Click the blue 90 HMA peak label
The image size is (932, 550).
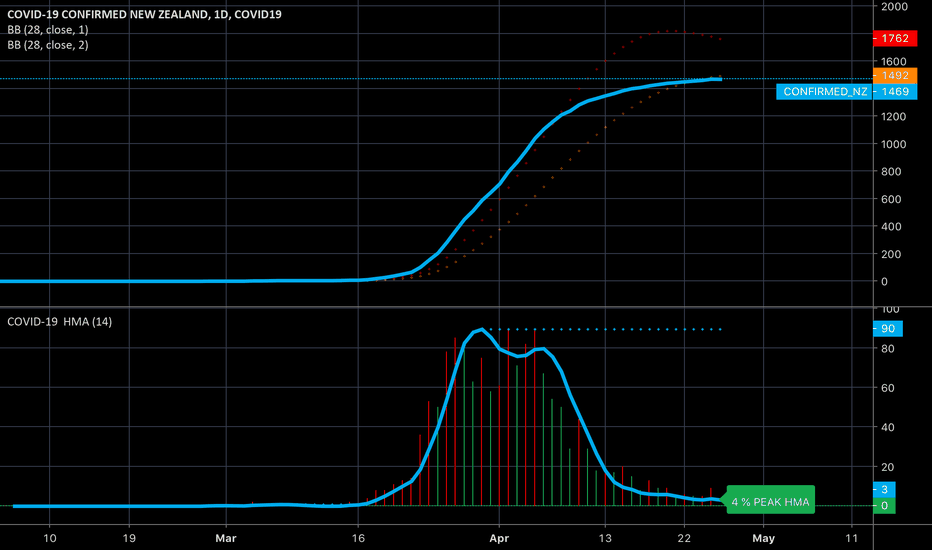coord(888,329)
